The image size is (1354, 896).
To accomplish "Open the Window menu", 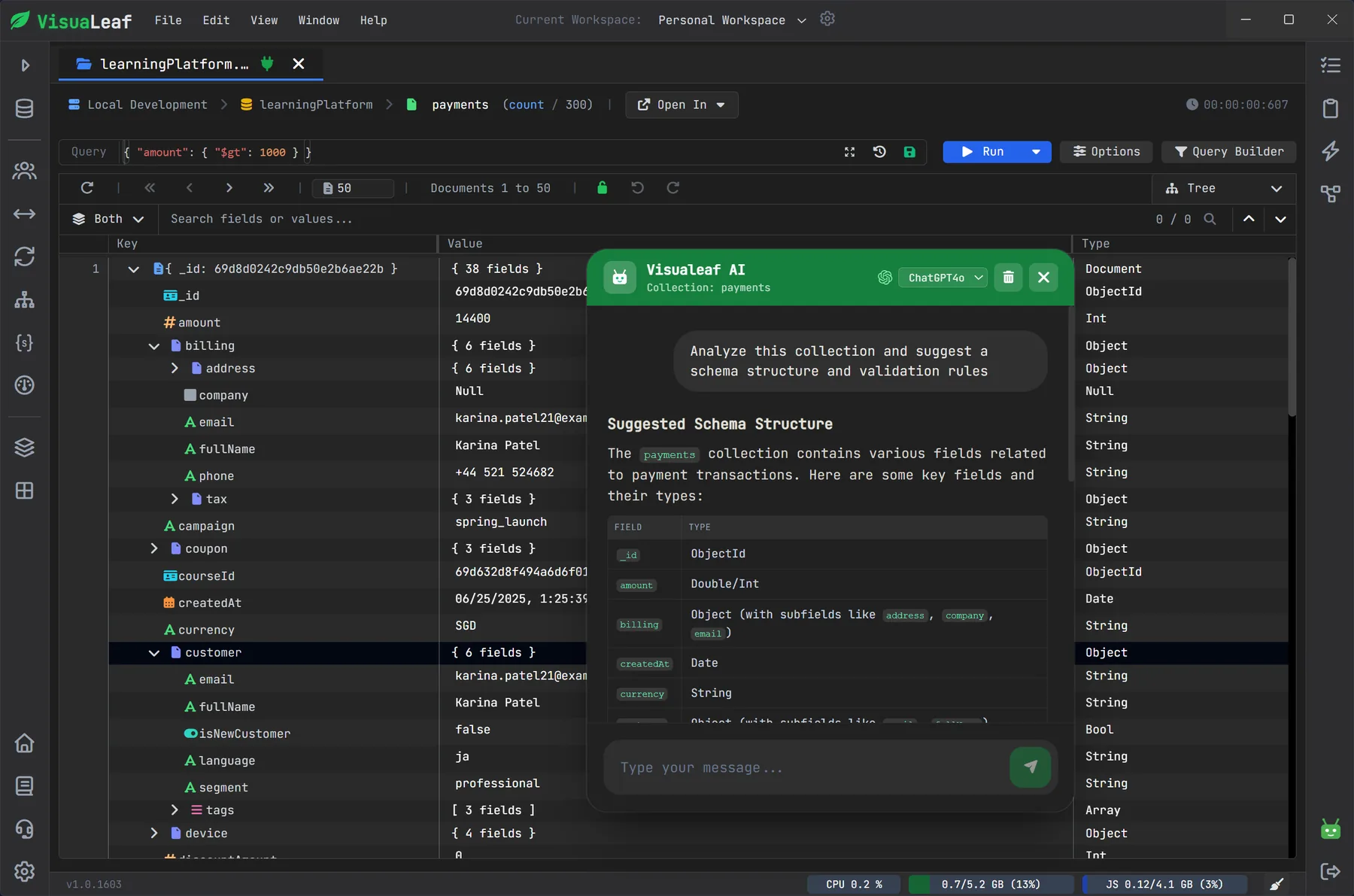I will [319, 20].
